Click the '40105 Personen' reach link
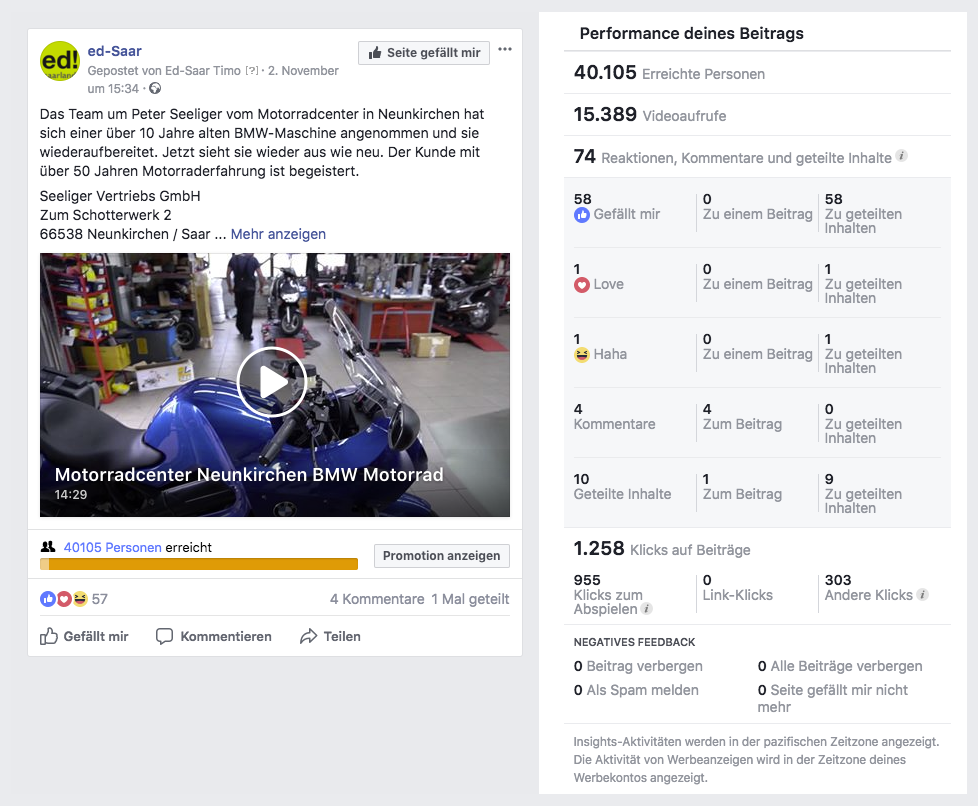The width and height of the screenshot is (978, 806). click(x=112, y=547)
